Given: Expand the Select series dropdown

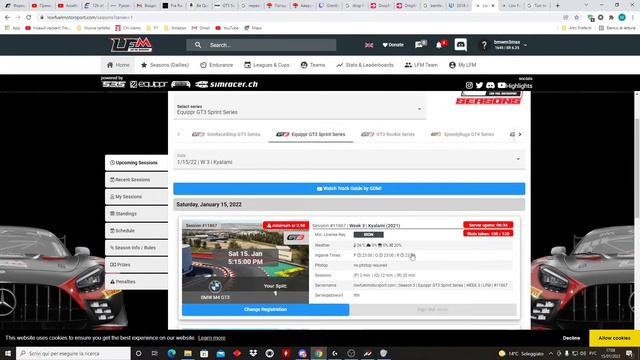Looking at the screenshot, I should click(x=300, y=109).
